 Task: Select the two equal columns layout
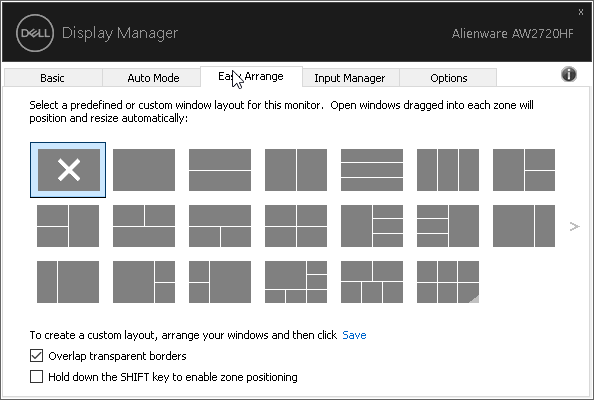click(296, 170)
